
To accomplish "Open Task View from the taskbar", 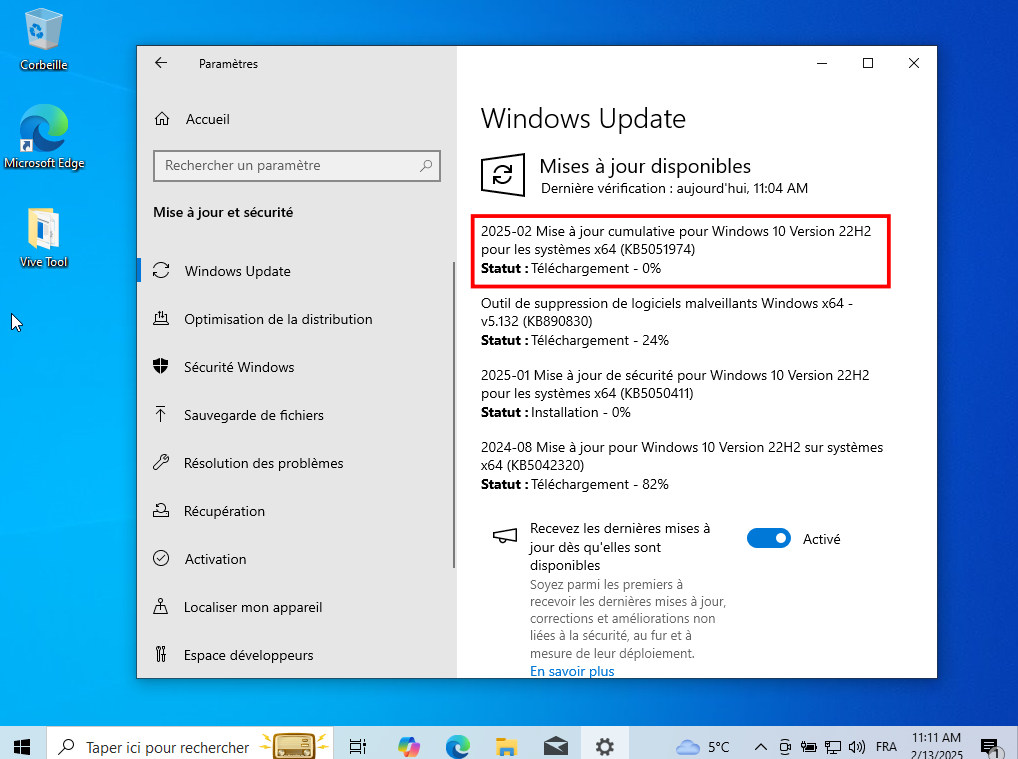I will coord(358,747).
